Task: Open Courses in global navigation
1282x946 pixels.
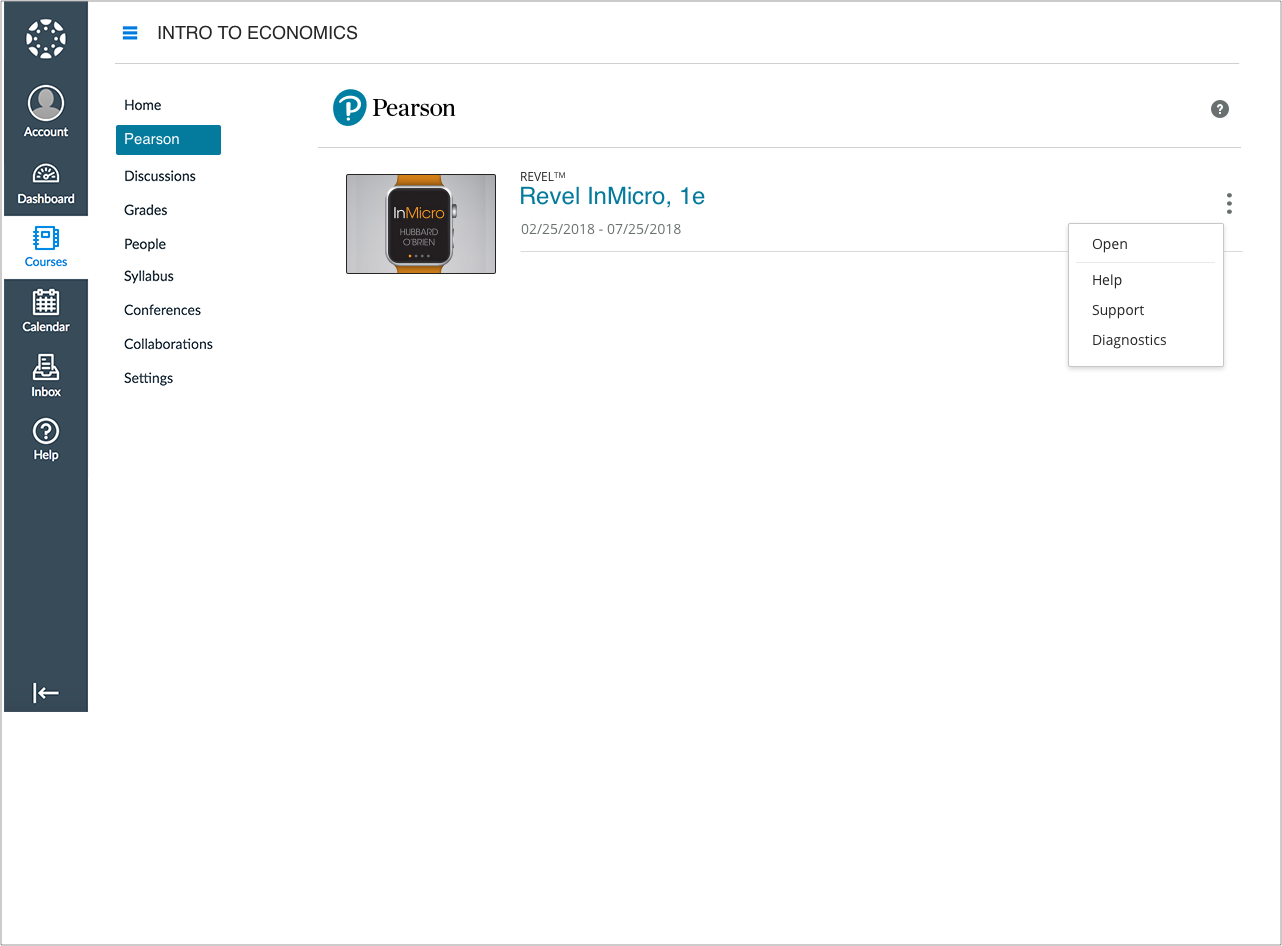Action: (x=46, y=247)
